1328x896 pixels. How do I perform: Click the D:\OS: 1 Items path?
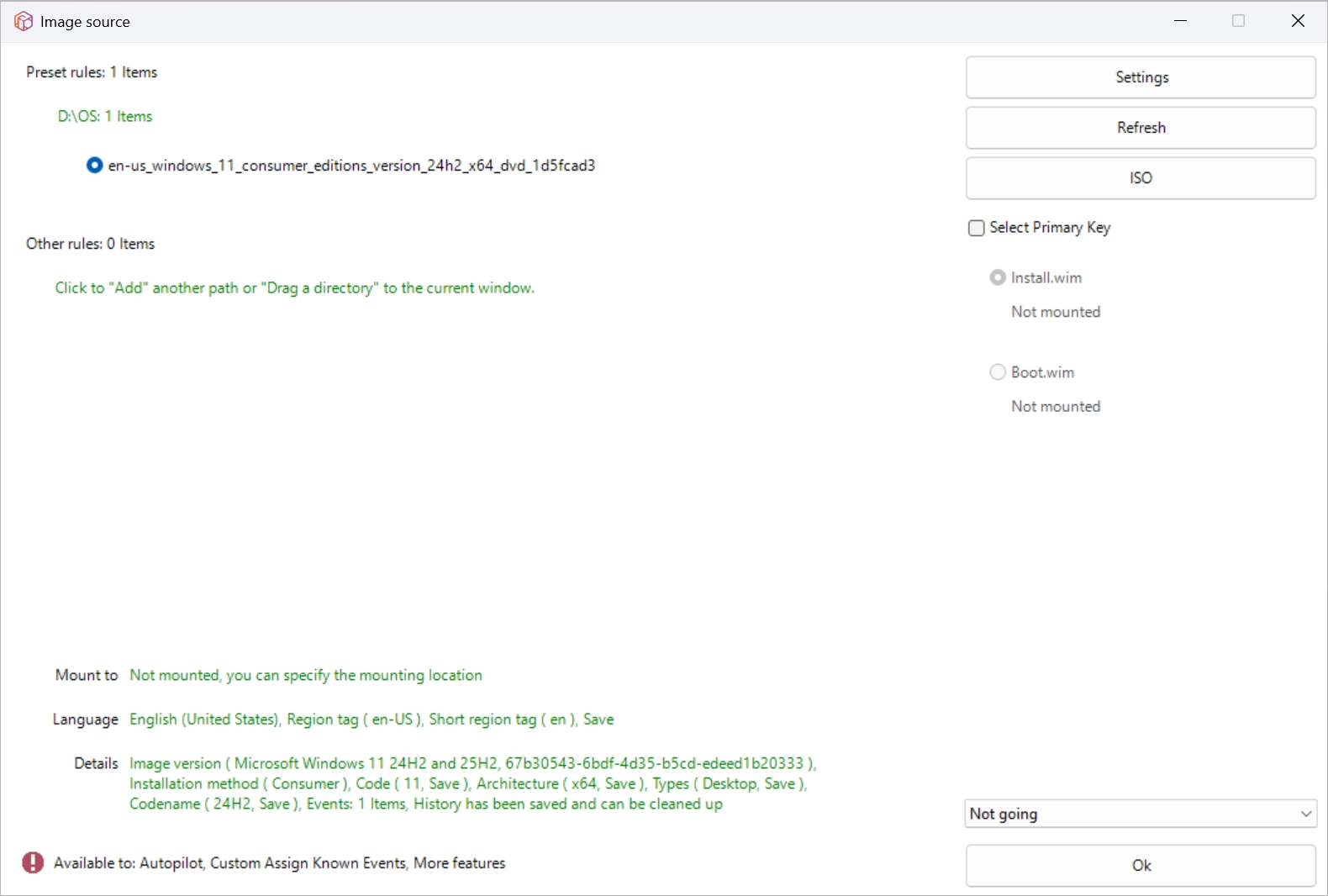[x=105, y=116]
